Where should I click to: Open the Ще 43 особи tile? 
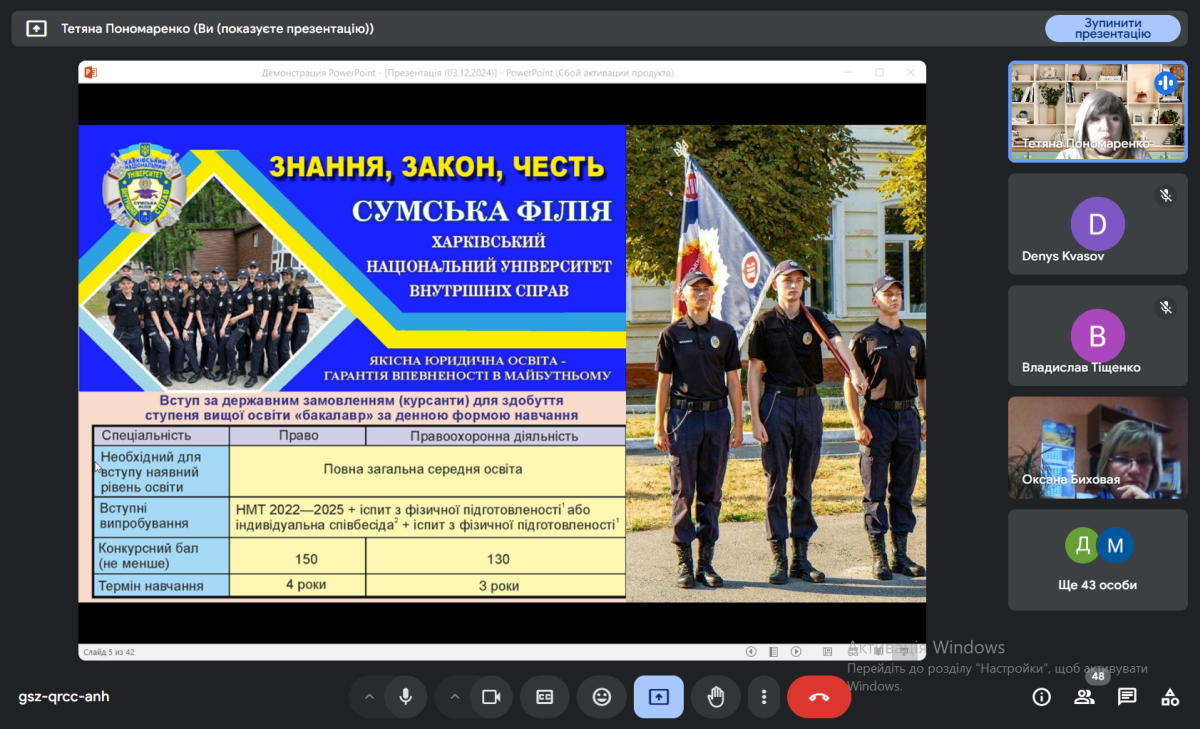tap(1097, 560)
